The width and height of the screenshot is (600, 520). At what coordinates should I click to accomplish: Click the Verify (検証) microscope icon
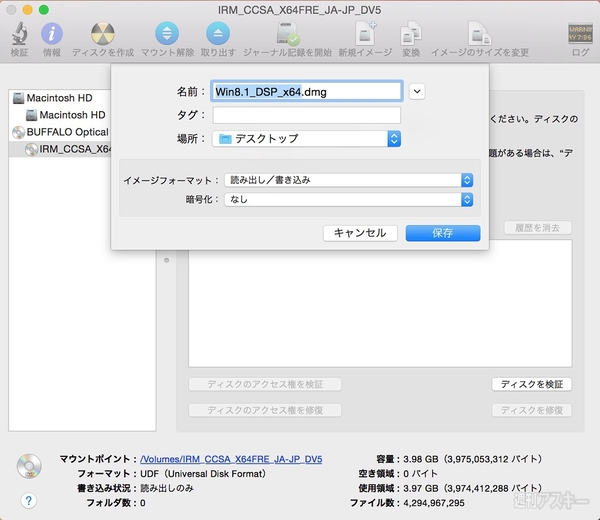click(x=19, y=33)
